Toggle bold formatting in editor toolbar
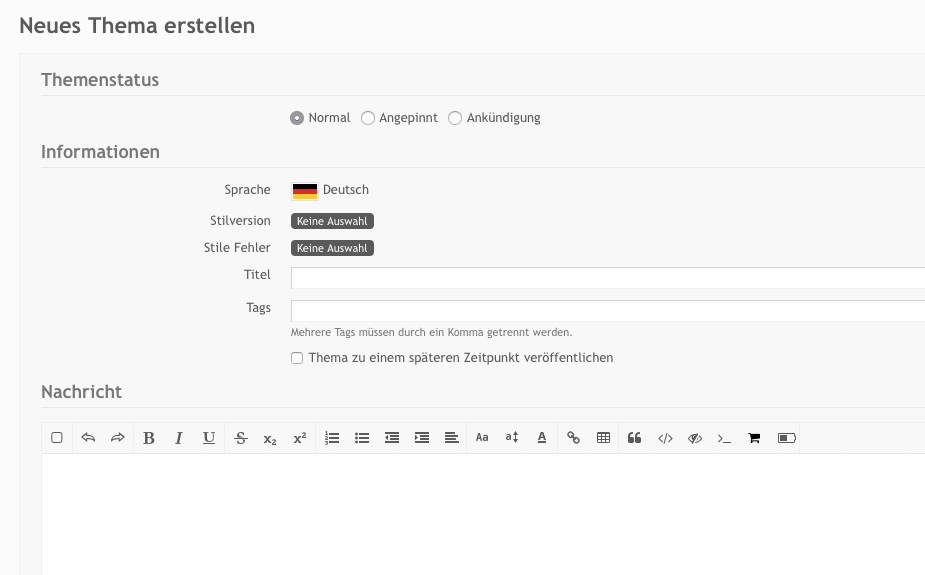The image size is (925, 575). point(149,438)
